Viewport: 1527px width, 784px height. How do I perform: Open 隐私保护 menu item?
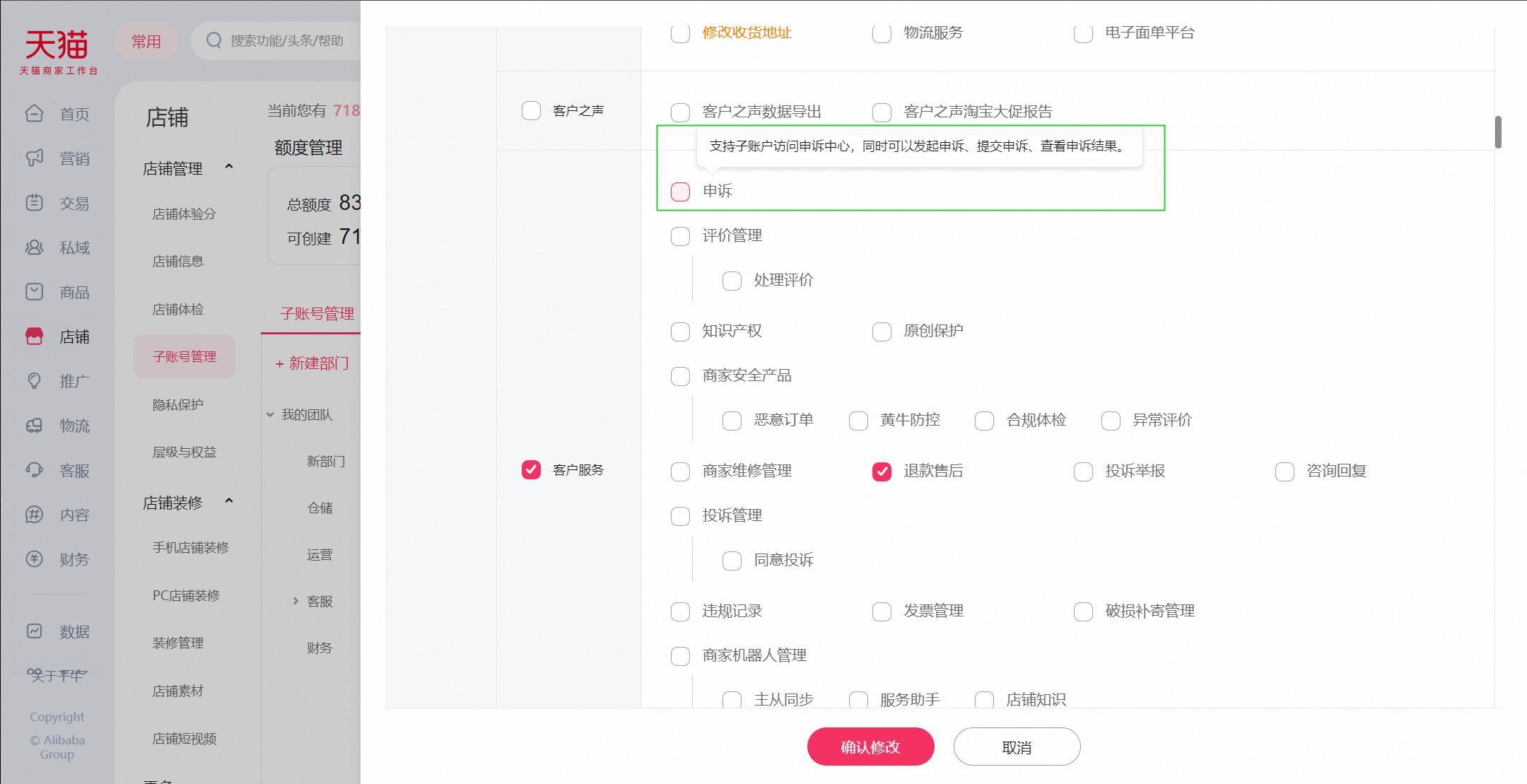click(178, 404)
